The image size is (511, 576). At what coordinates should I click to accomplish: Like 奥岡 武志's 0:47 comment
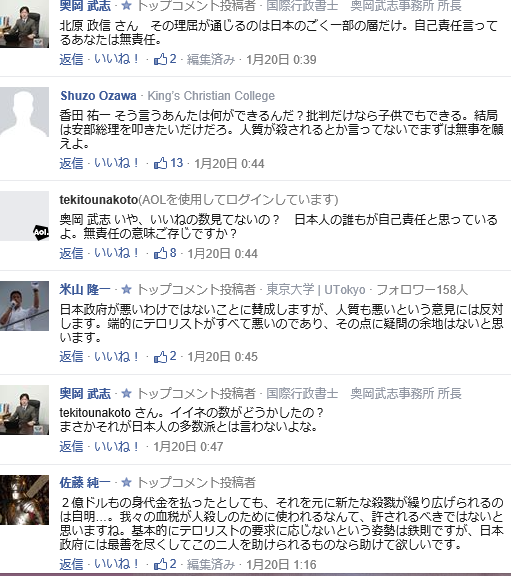click(116, 446)
